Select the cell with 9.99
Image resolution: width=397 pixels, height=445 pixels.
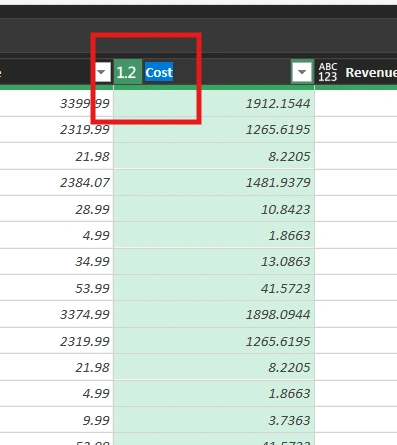pos(56,420)
